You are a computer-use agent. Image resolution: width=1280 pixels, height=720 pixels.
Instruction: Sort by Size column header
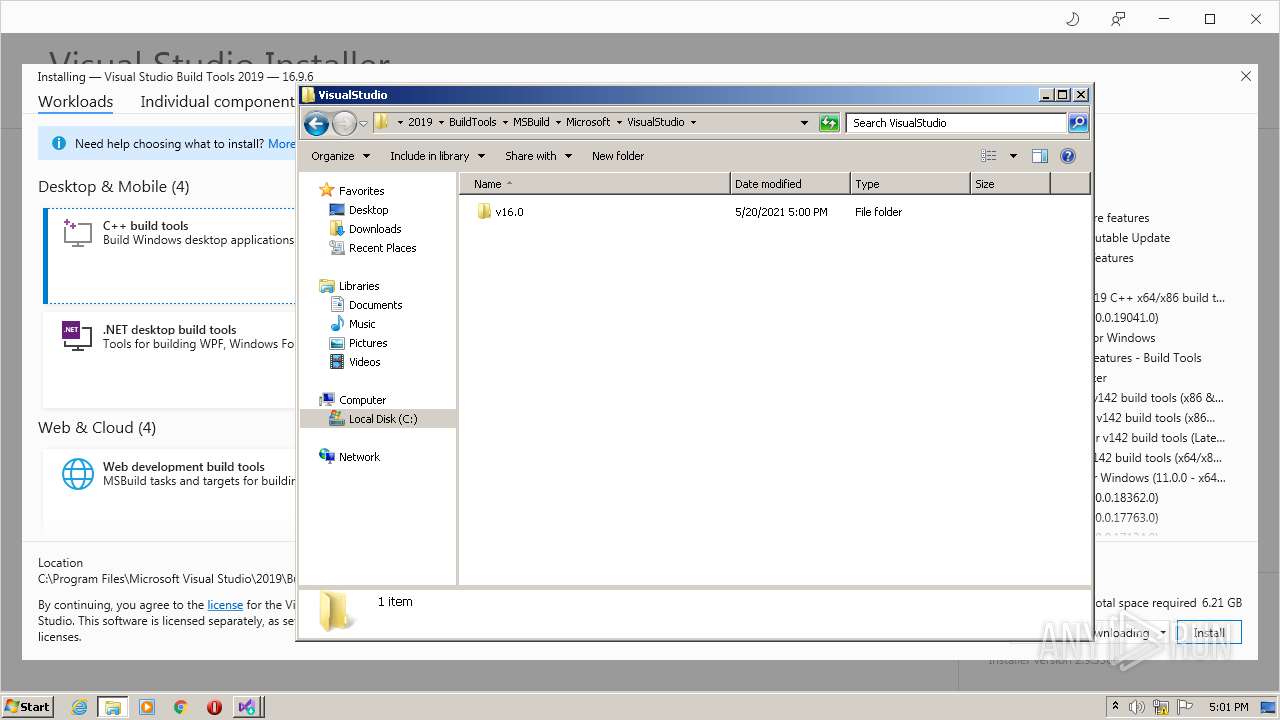[1010, 184]
